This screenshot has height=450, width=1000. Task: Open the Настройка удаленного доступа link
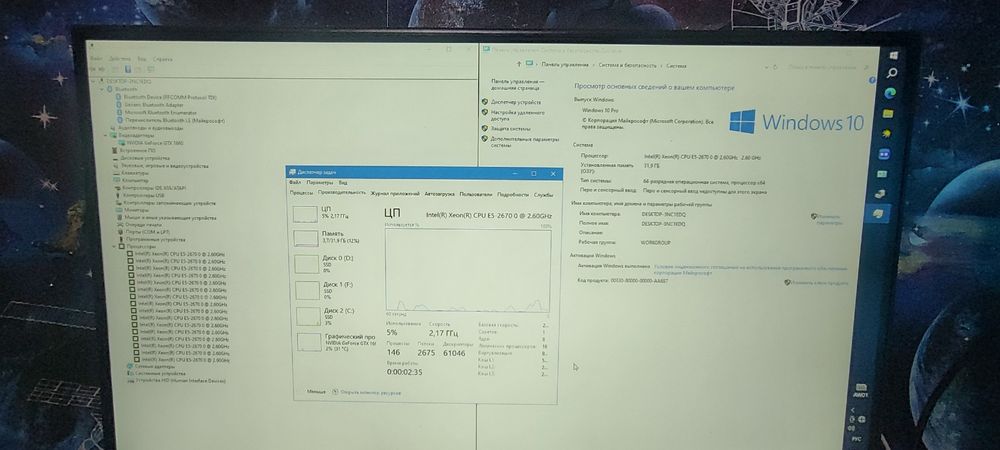coord(518,115)
